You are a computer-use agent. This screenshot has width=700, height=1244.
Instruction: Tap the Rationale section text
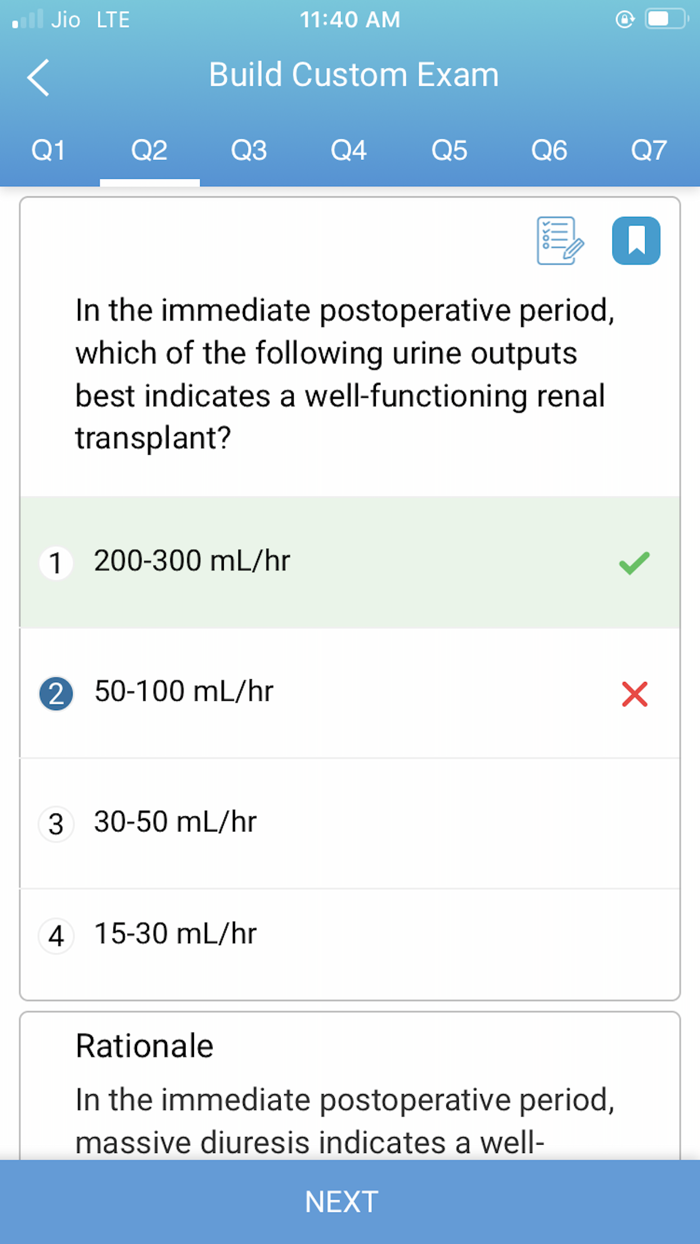(x=144, y=1046)
